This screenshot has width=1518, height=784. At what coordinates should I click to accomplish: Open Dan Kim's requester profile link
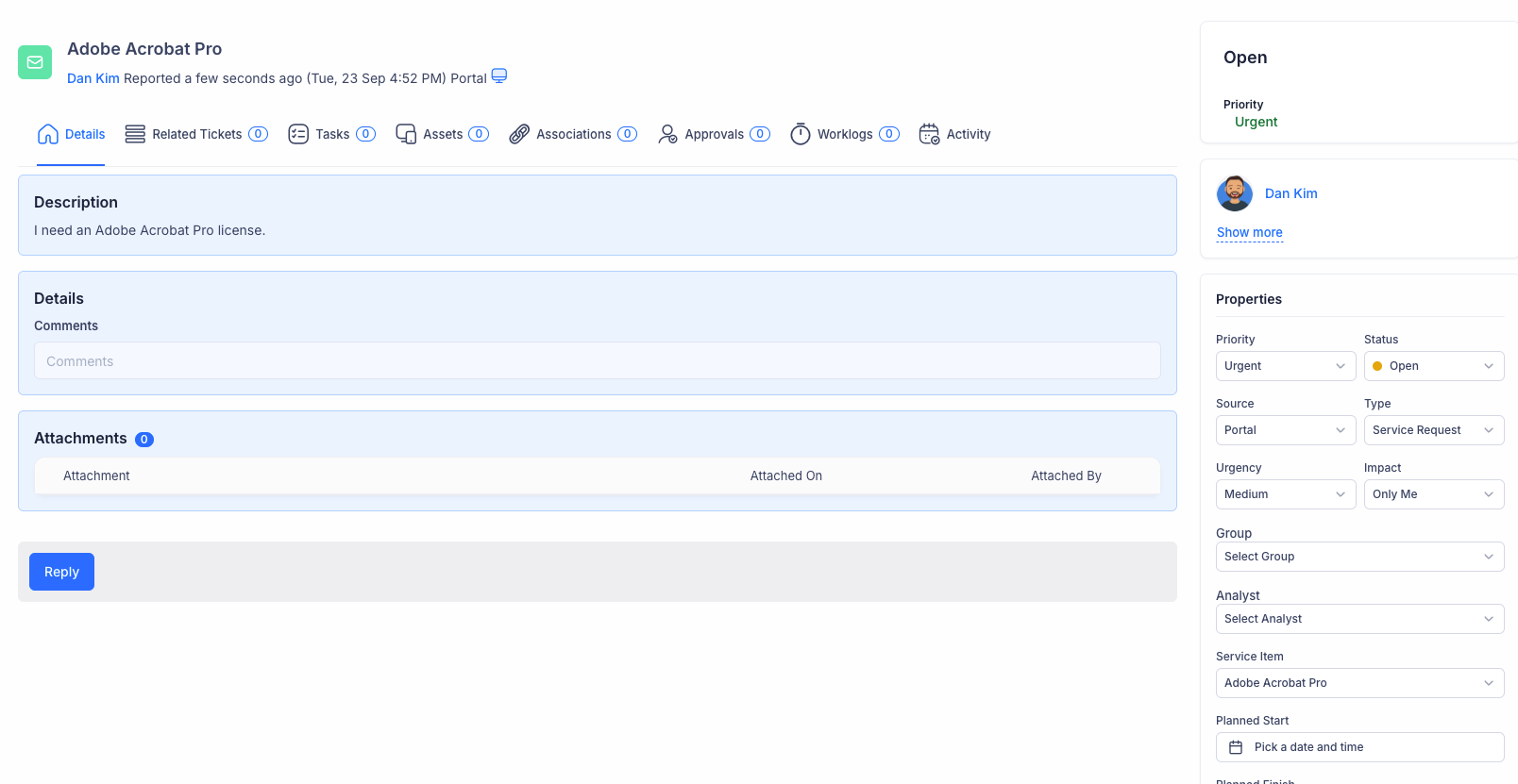(1290, 193)
